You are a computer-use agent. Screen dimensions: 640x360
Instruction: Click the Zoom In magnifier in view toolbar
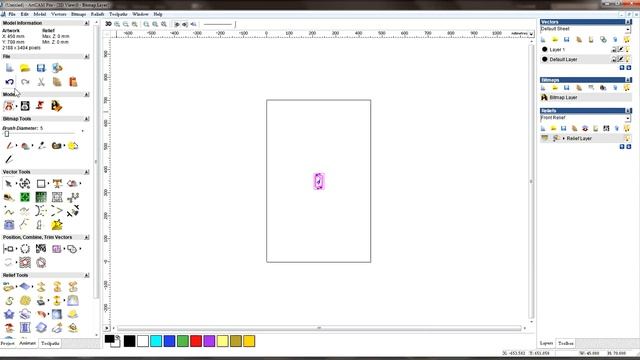(117, 24)
